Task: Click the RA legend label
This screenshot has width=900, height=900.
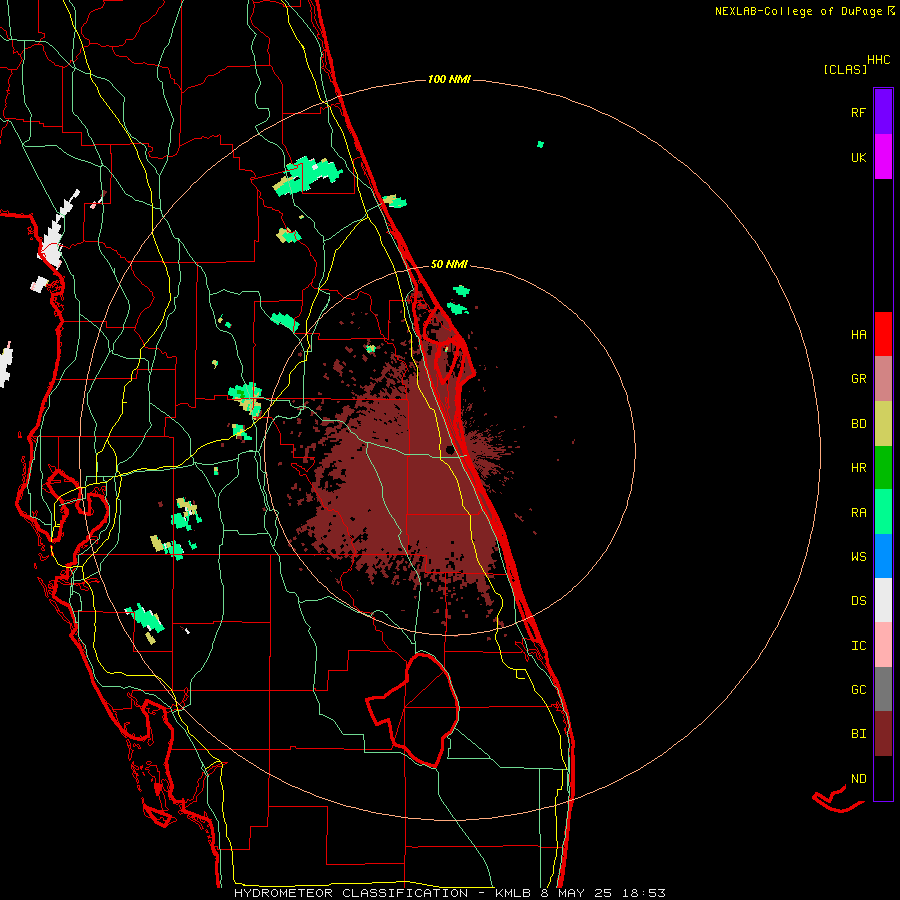Action: [858, 513]
